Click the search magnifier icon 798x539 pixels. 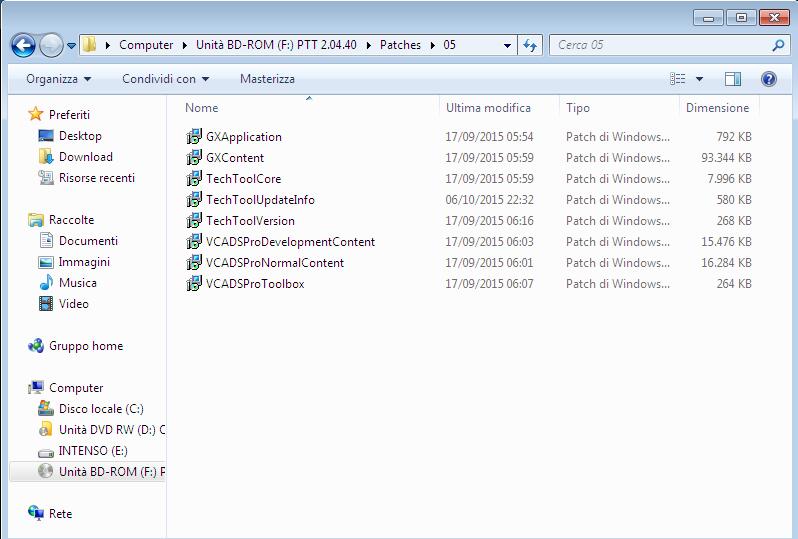[x=778, y=45]
